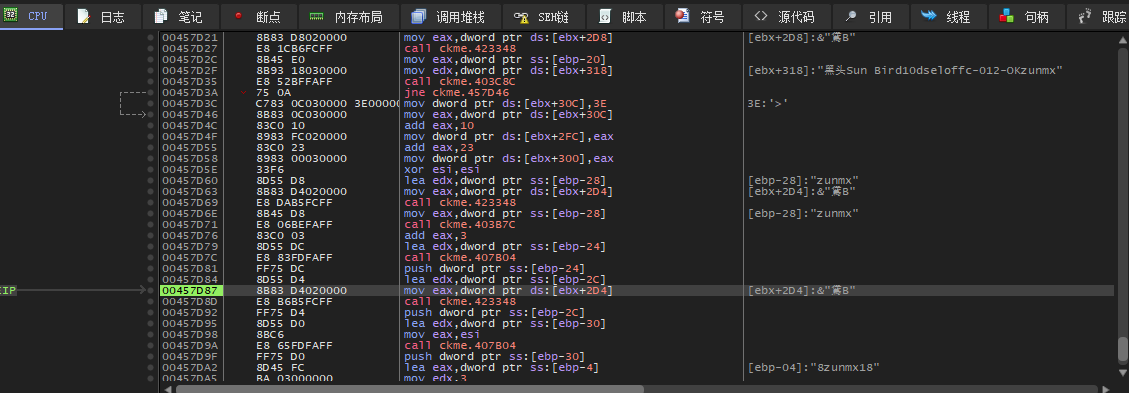The image size is (1129, 393).
Task: Toggle breakpoint dot beside address 00457D9A
Action: click(x=150, y=345)
